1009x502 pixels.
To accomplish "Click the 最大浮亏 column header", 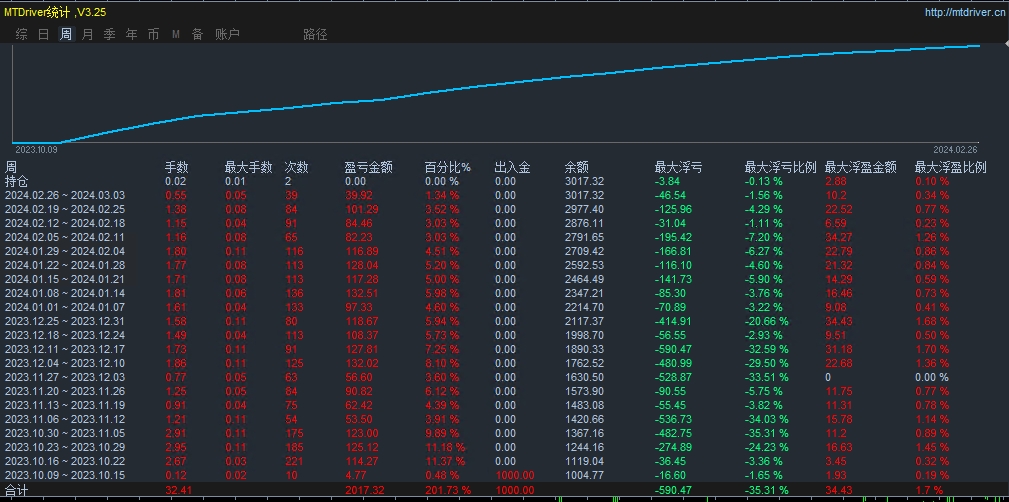I will click(678, 167).
